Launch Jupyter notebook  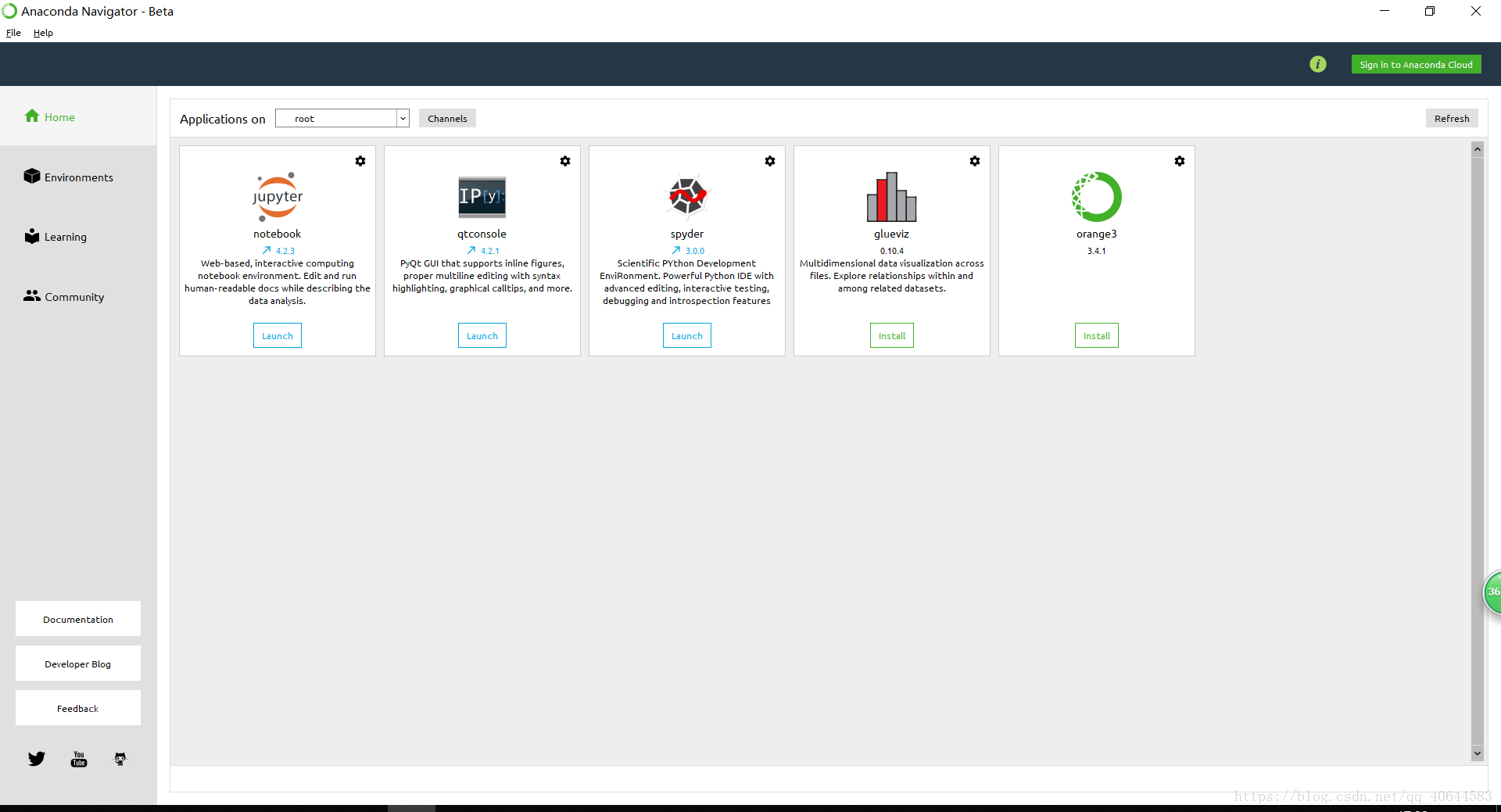click(278, 335)
